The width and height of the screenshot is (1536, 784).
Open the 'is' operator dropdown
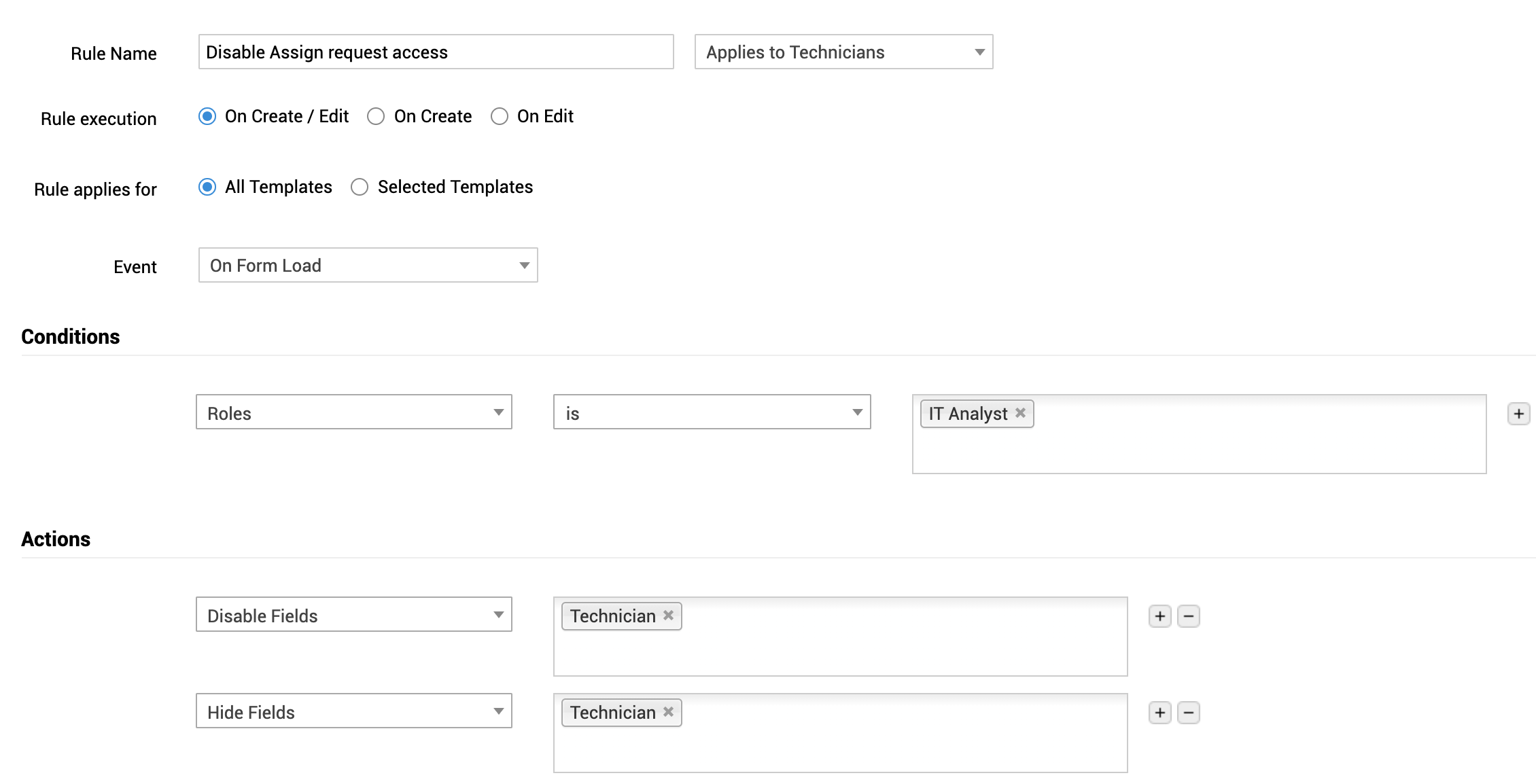(712, 412)
